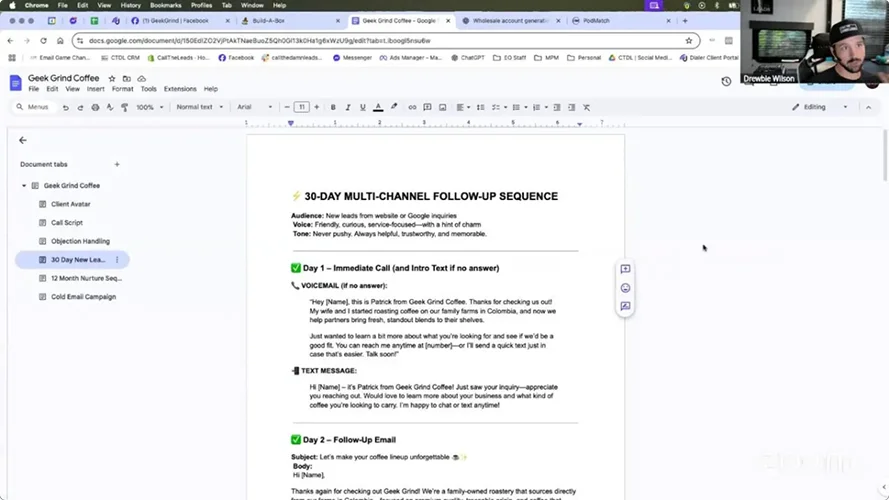The width and height of the screenshot is (889, 500).
Task: Click the font size field showing 11
Action: point(302,107)
